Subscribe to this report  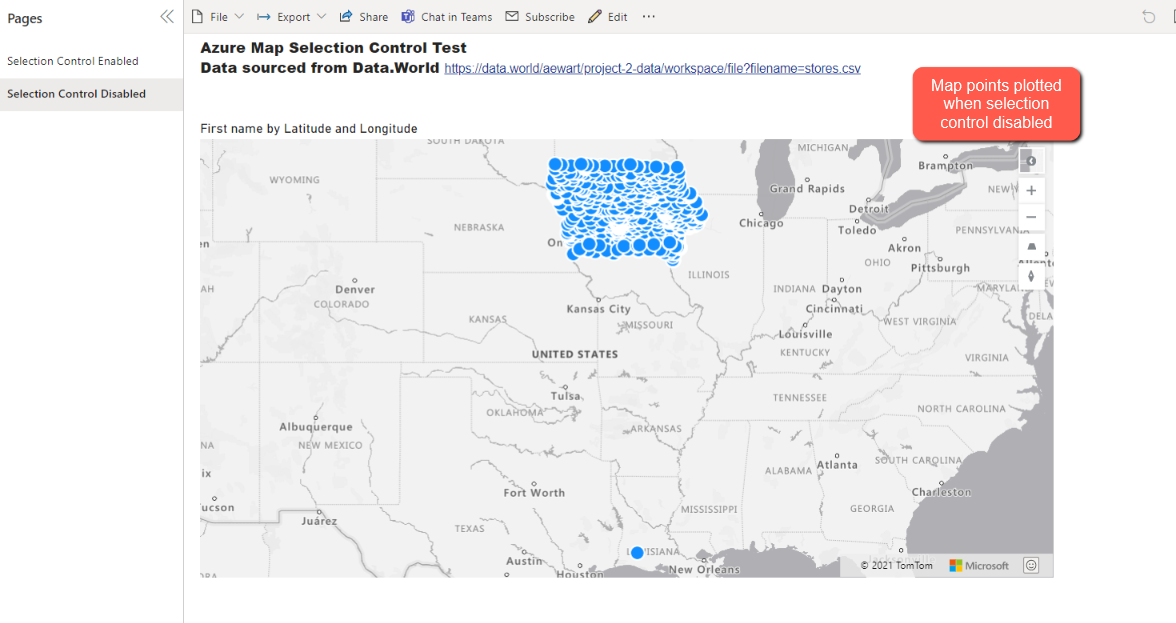pyautogui.click(x=540, y=16)
